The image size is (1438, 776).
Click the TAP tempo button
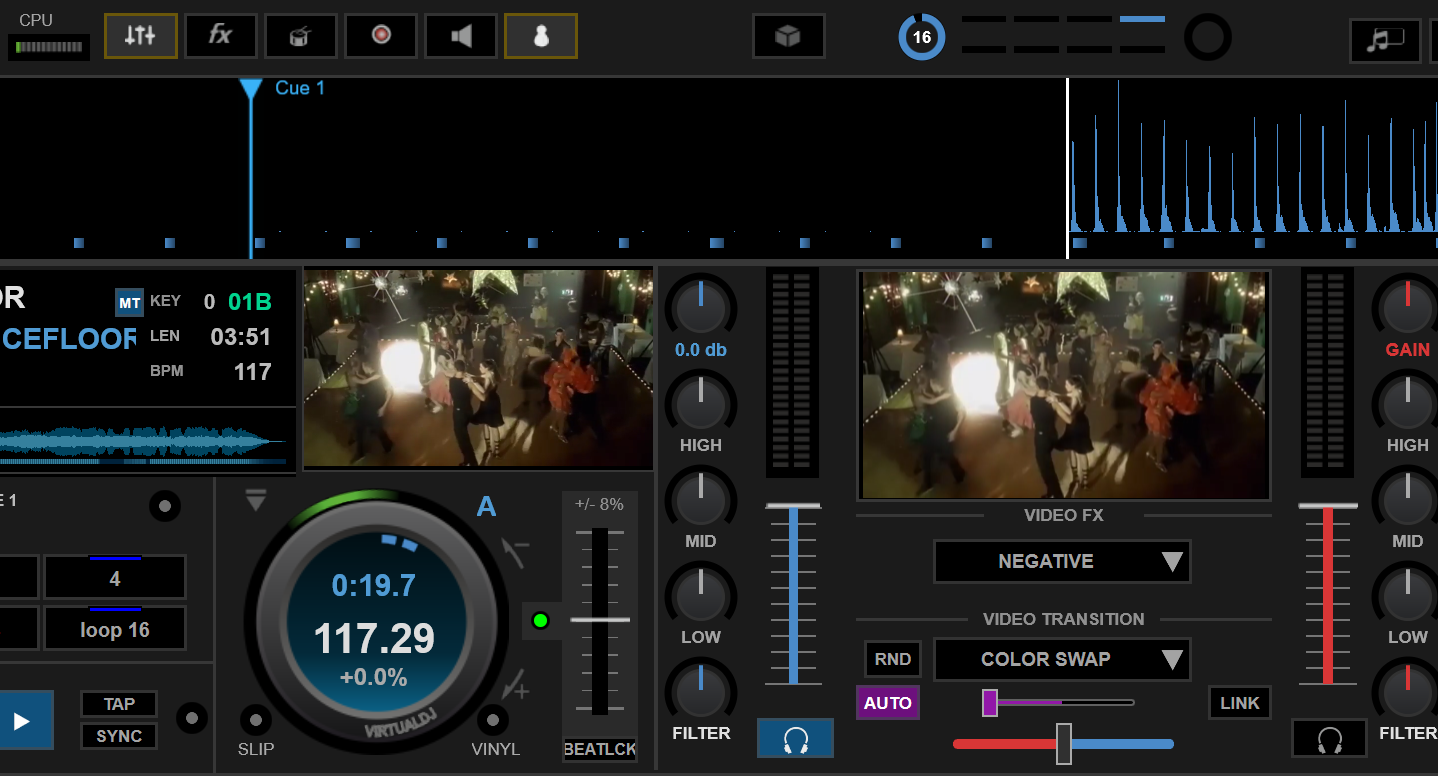coord(119,704)
